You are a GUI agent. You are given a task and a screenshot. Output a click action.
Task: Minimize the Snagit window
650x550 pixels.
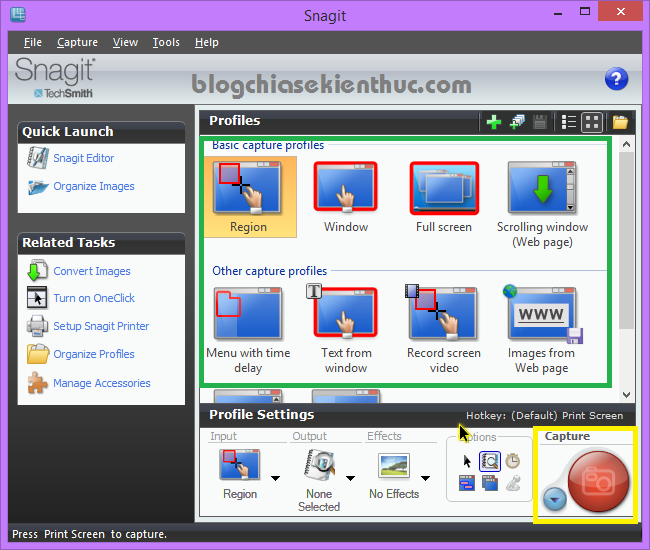click(558, 13)
